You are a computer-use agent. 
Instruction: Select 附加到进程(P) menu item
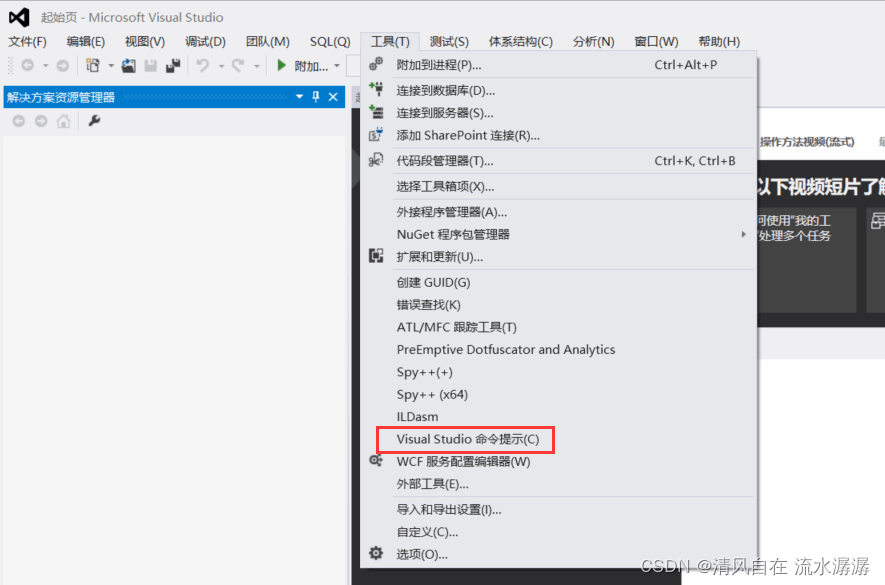click(559, 65)
